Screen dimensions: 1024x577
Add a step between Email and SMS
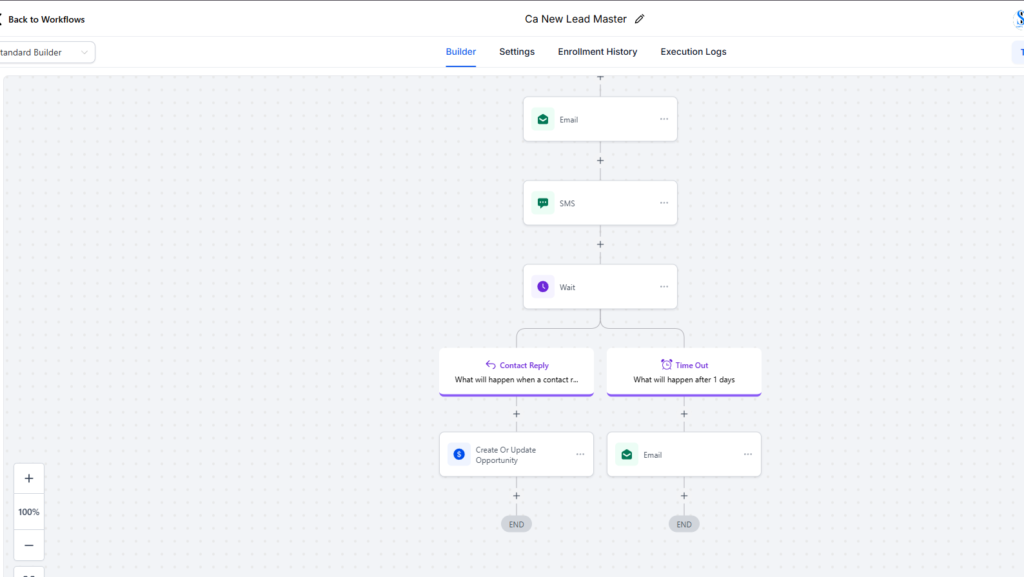(x=600, y=160)
